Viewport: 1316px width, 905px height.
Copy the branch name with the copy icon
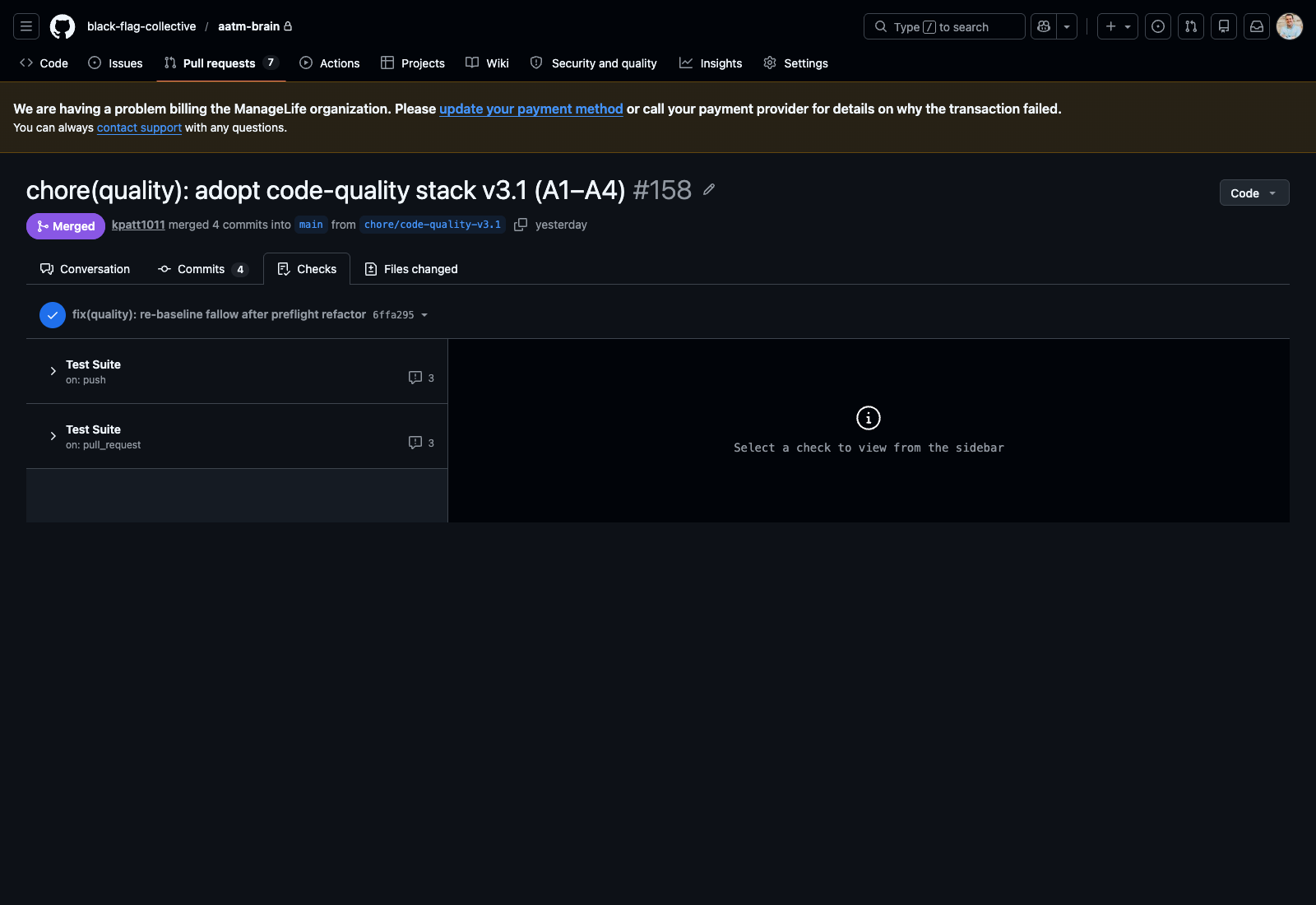tap(522, 224)
